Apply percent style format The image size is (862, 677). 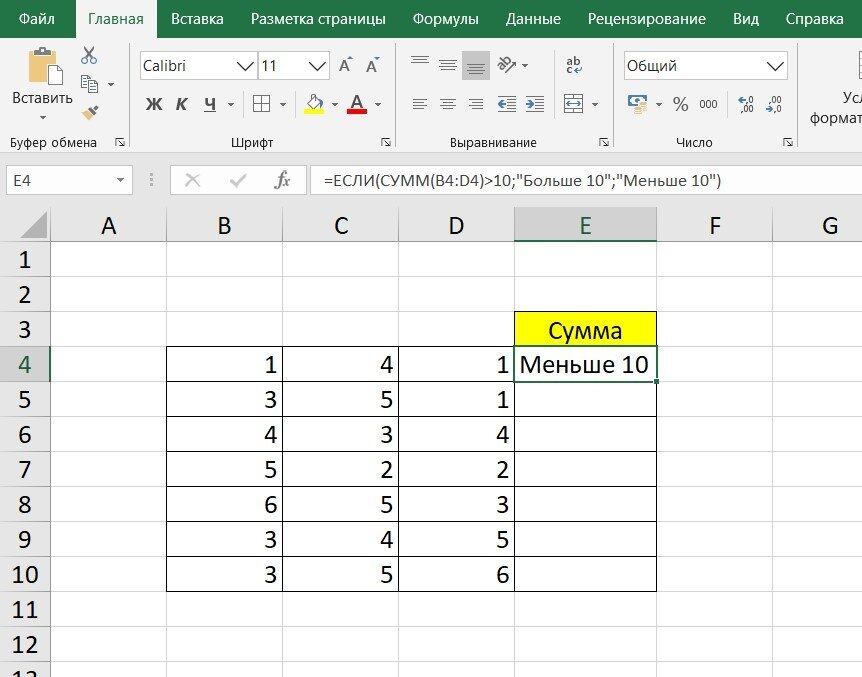(680, 104)
